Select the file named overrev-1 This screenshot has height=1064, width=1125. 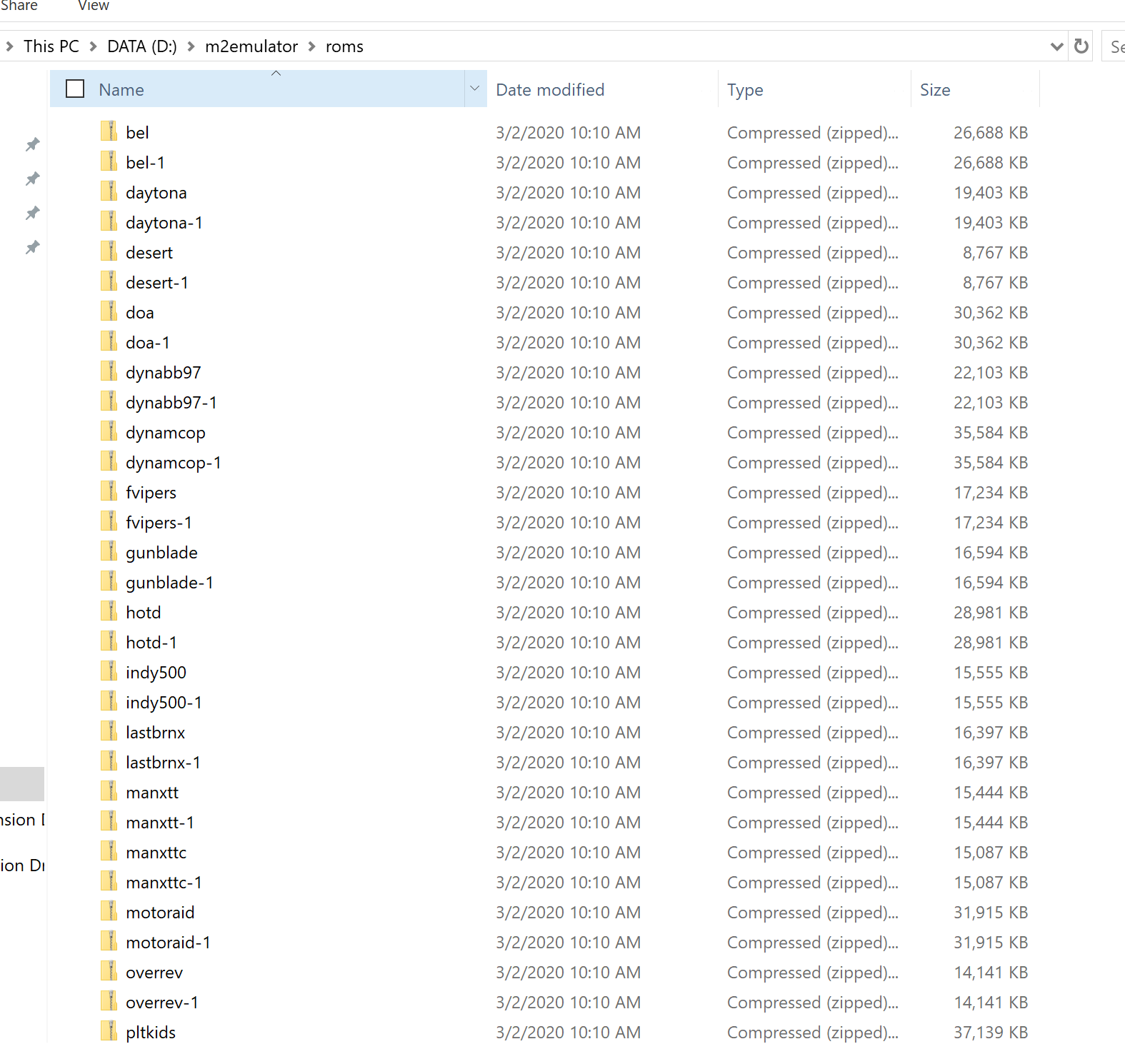(162, 1002)
